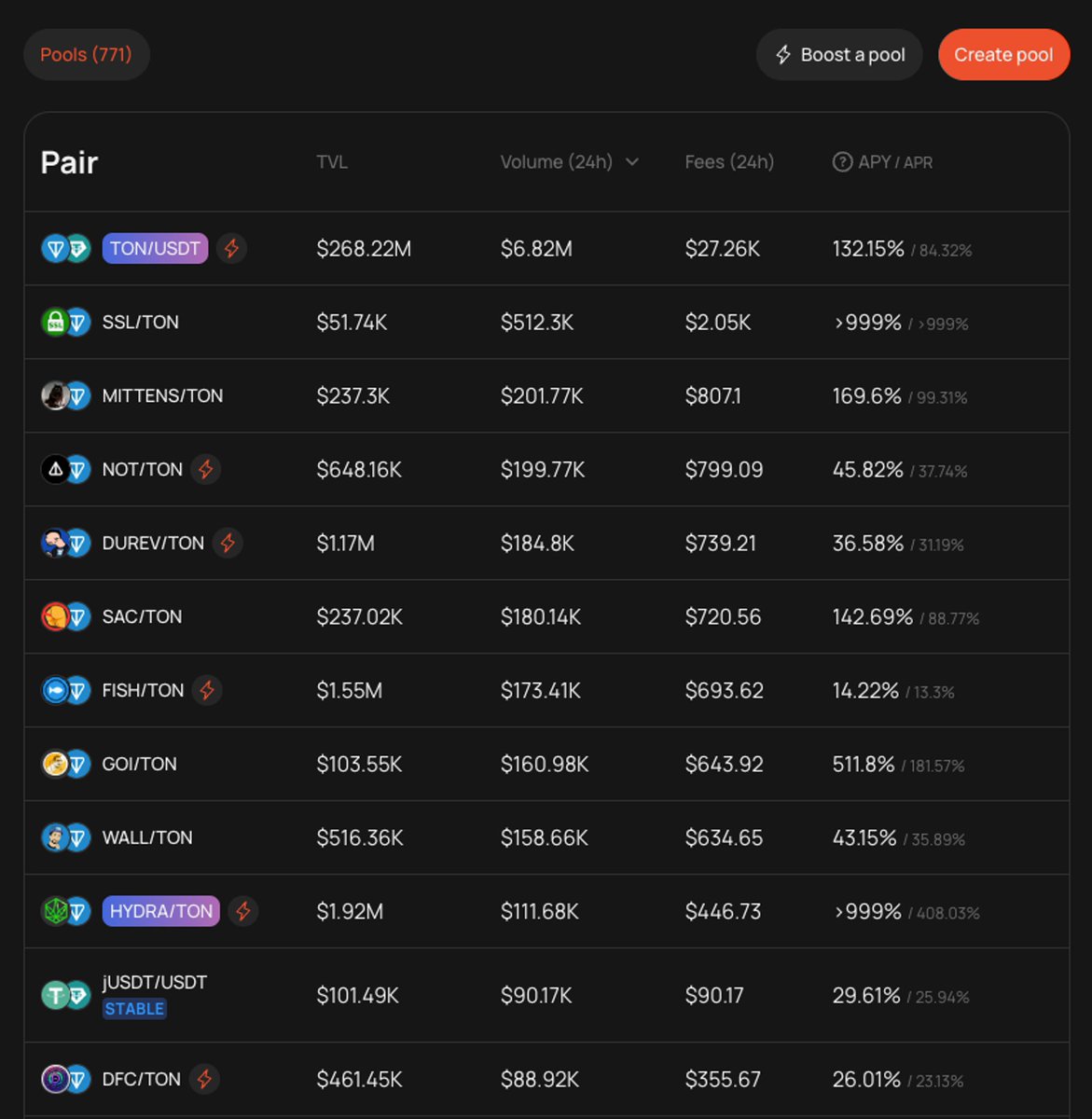1092x1119 pixels.
Task: Sort the table by TVL column
Action: click(332, 162)
